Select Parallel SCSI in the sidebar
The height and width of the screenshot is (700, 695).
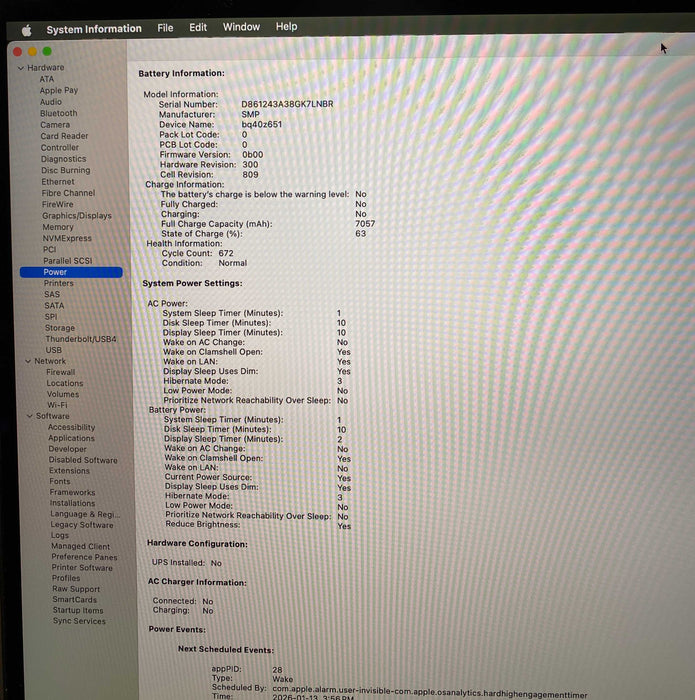click(67, 261)
